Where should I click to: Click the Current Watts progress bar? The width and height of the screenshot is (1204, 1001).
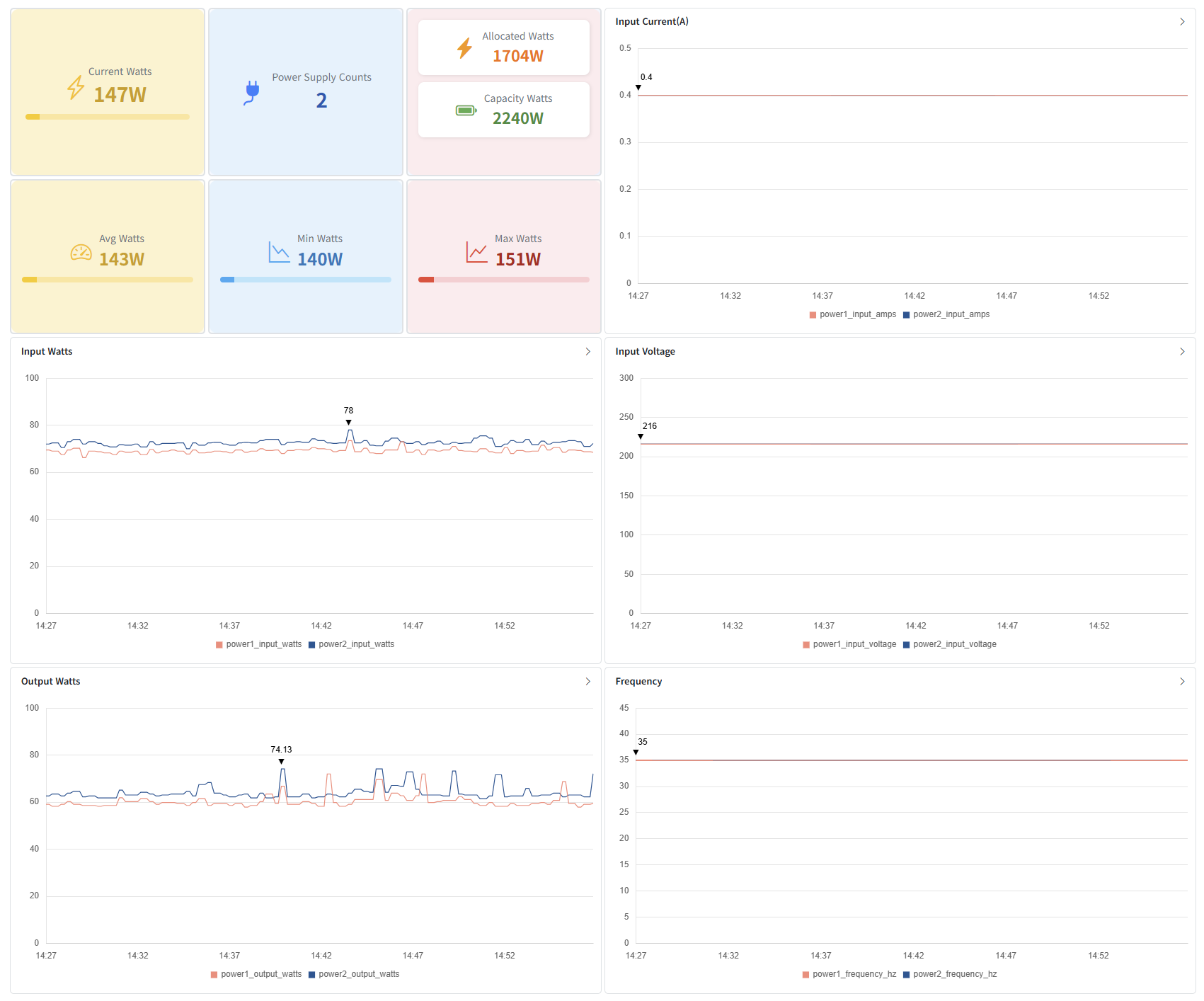click(108, 117)
